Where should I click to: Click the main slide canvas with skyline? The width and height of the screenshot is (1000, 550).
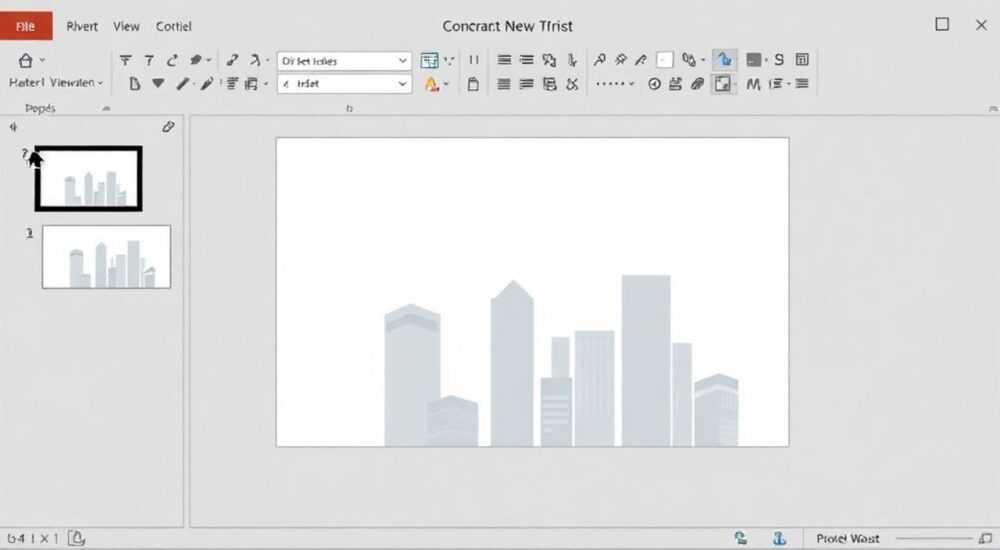coord(533,292)
